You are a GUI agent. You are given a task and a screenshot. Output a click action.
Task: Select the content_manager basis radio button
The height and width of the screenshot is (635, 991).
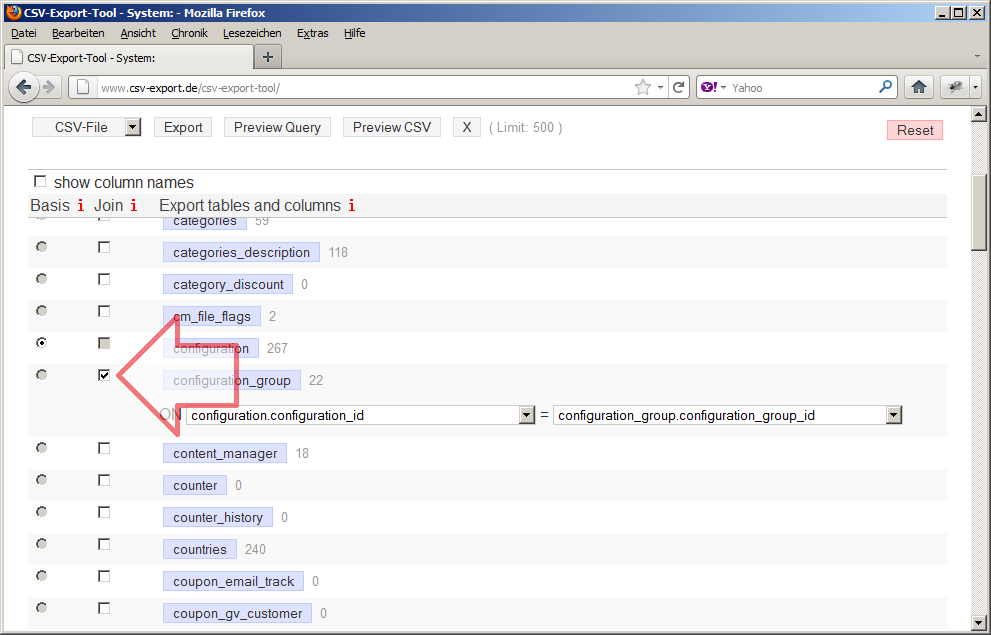41,448
